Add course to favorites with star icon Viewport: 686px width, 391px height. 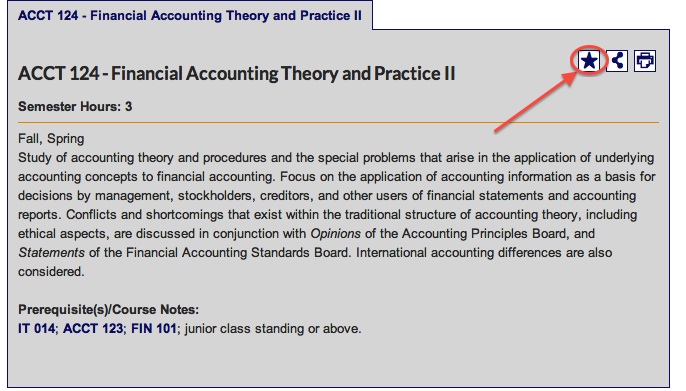click(x=588, y=60)
